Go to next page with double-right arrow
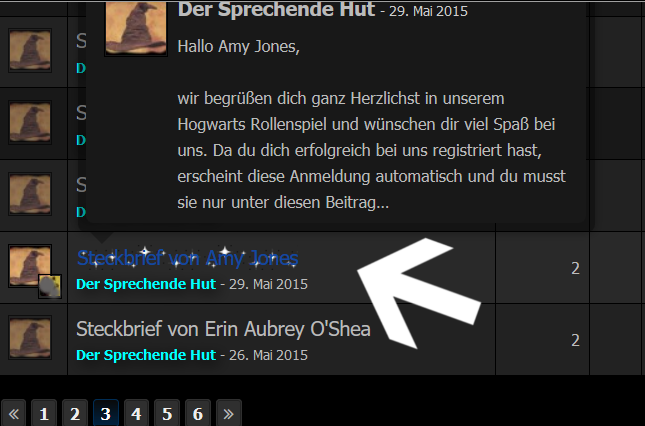645x426 pixels. click(229, 413)
